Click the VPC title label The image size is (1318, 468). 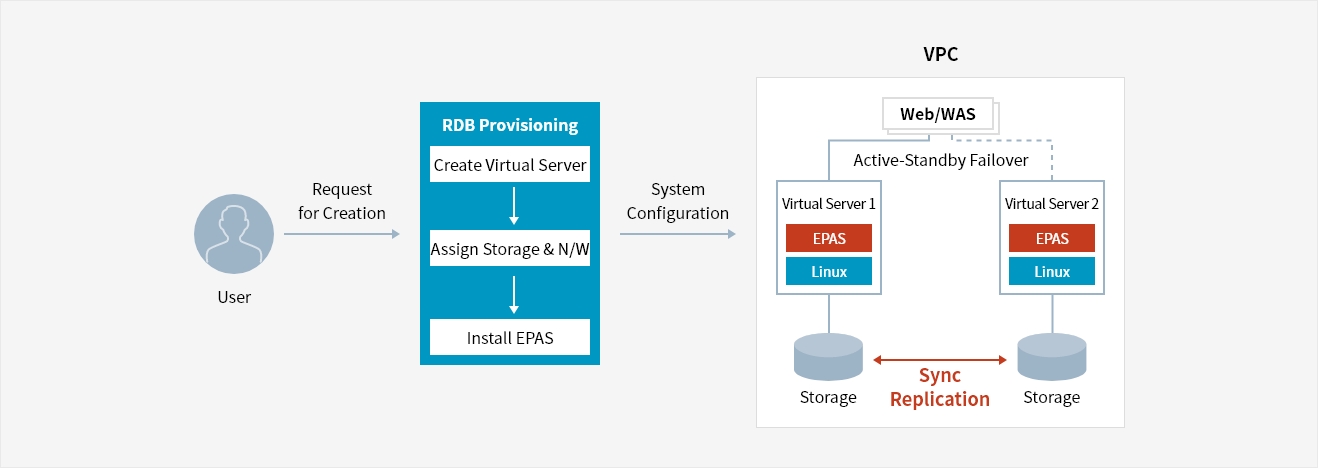pyautogui.click(x=940, y=55)
